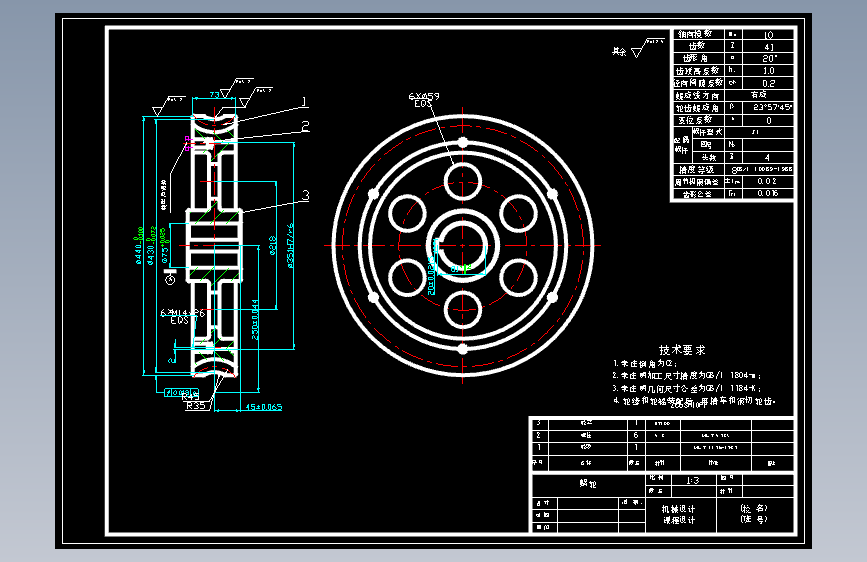The image size is (867, 562).
Task: Click the '0.016' profile tolerance value
Action: [767, 193]
